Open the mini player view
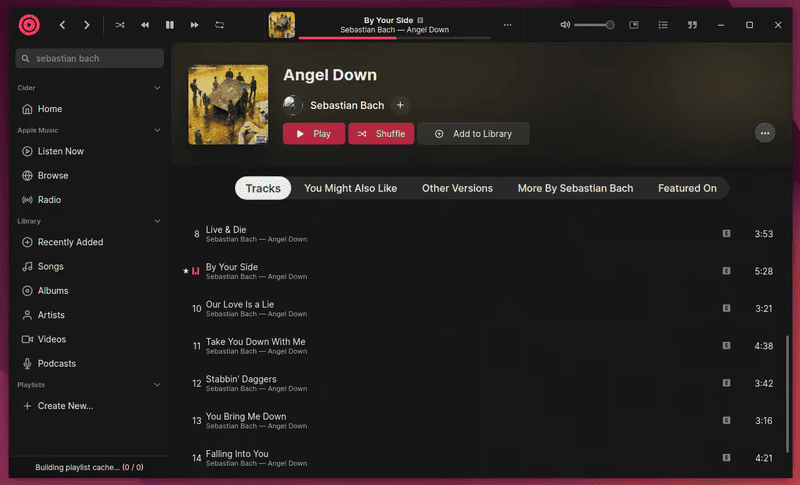The image size is (800, 485). coord(635,24)
